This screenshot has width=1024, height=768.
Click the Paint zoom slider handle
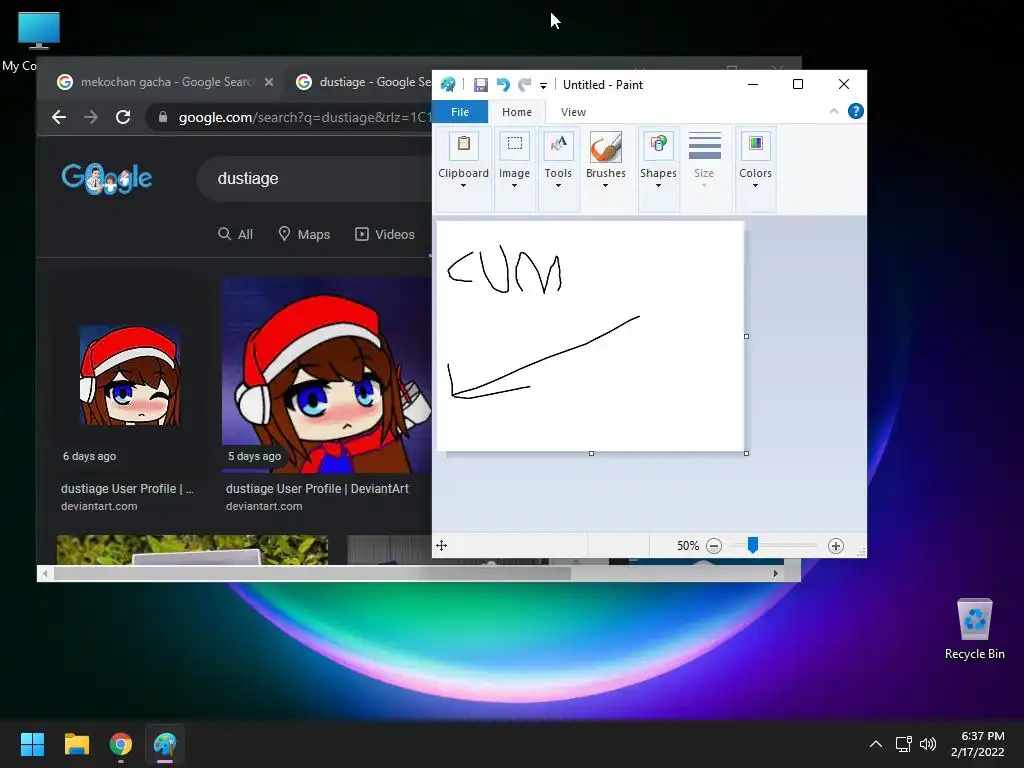tap(753, 545)
